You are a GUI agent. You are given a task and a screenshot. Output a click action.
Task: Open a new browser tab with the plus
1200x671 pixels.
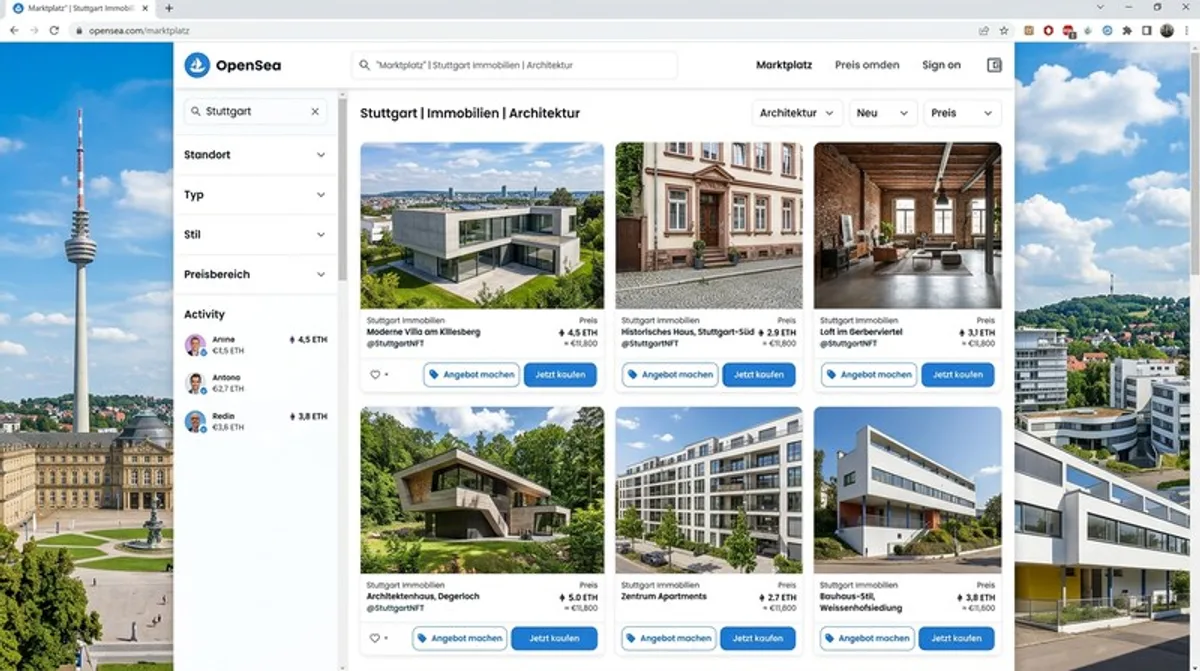[x=168, y=8]
